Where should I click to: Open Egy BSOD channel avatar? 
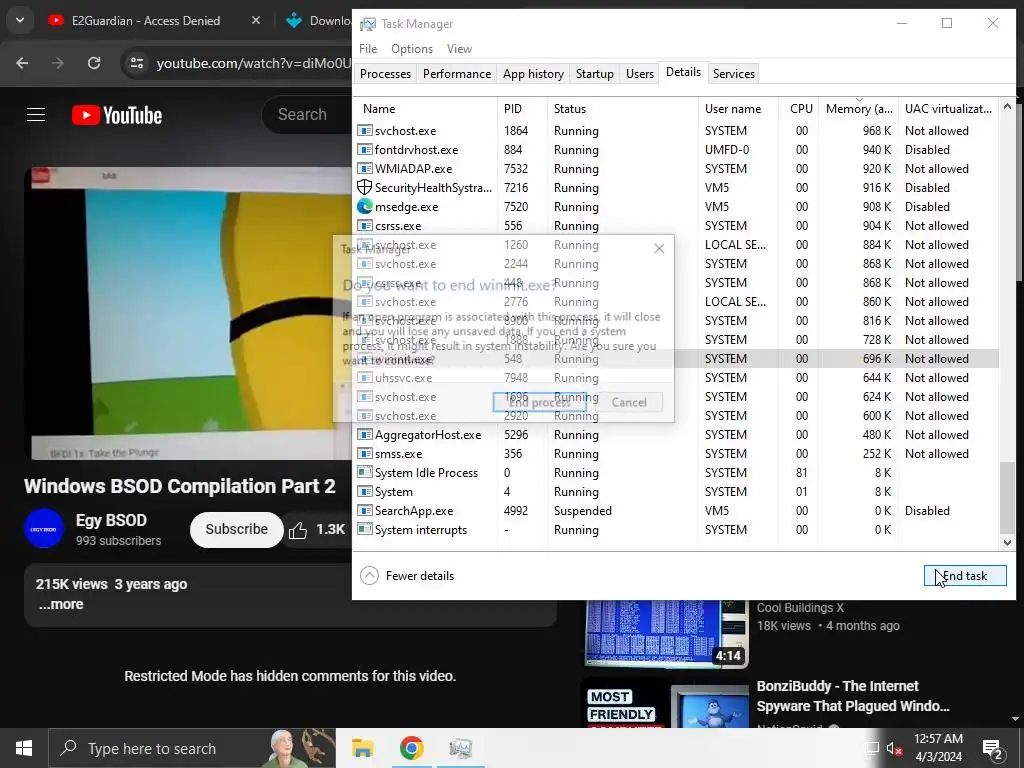pyautogui.click(x=44, y=529)
